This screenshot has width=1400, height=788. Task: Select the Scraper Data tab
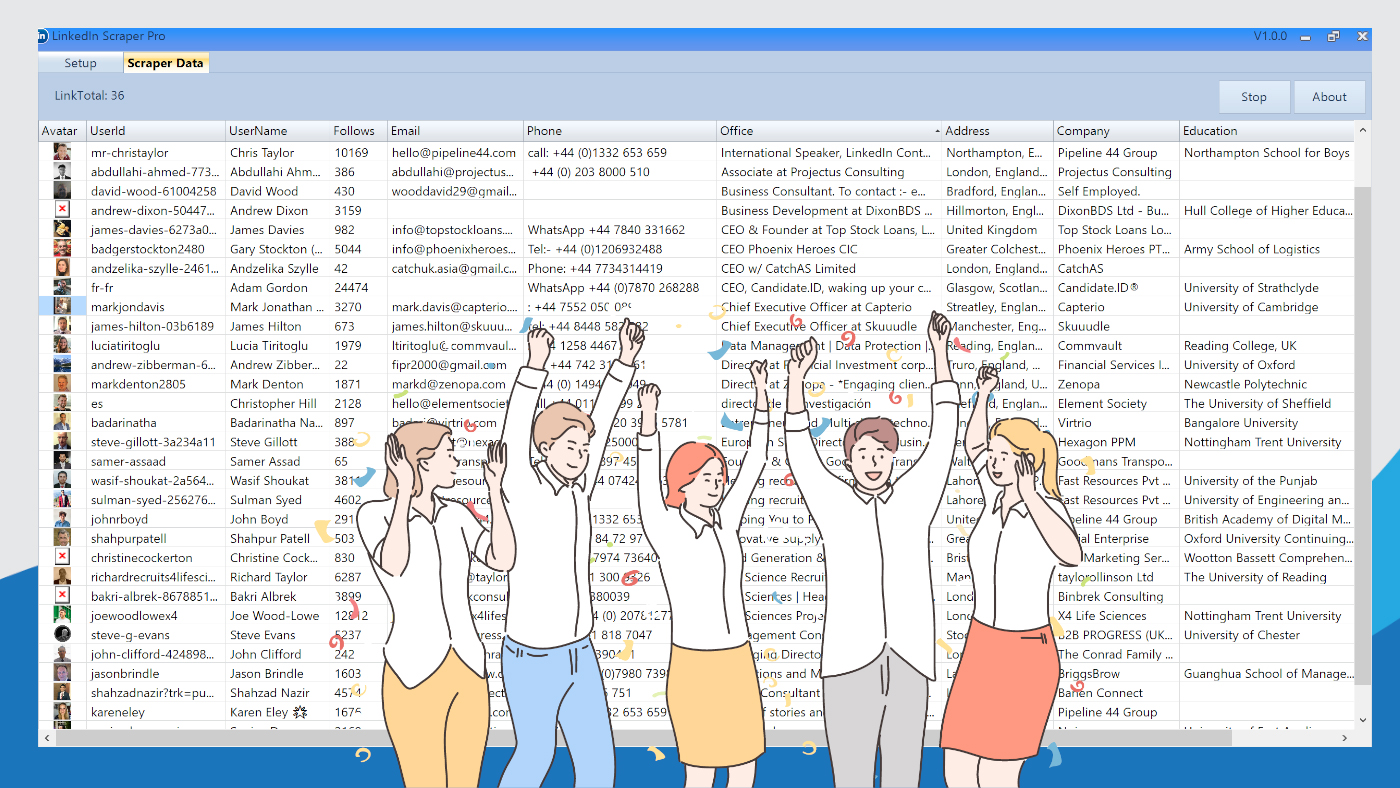click(x=165, y=63)
